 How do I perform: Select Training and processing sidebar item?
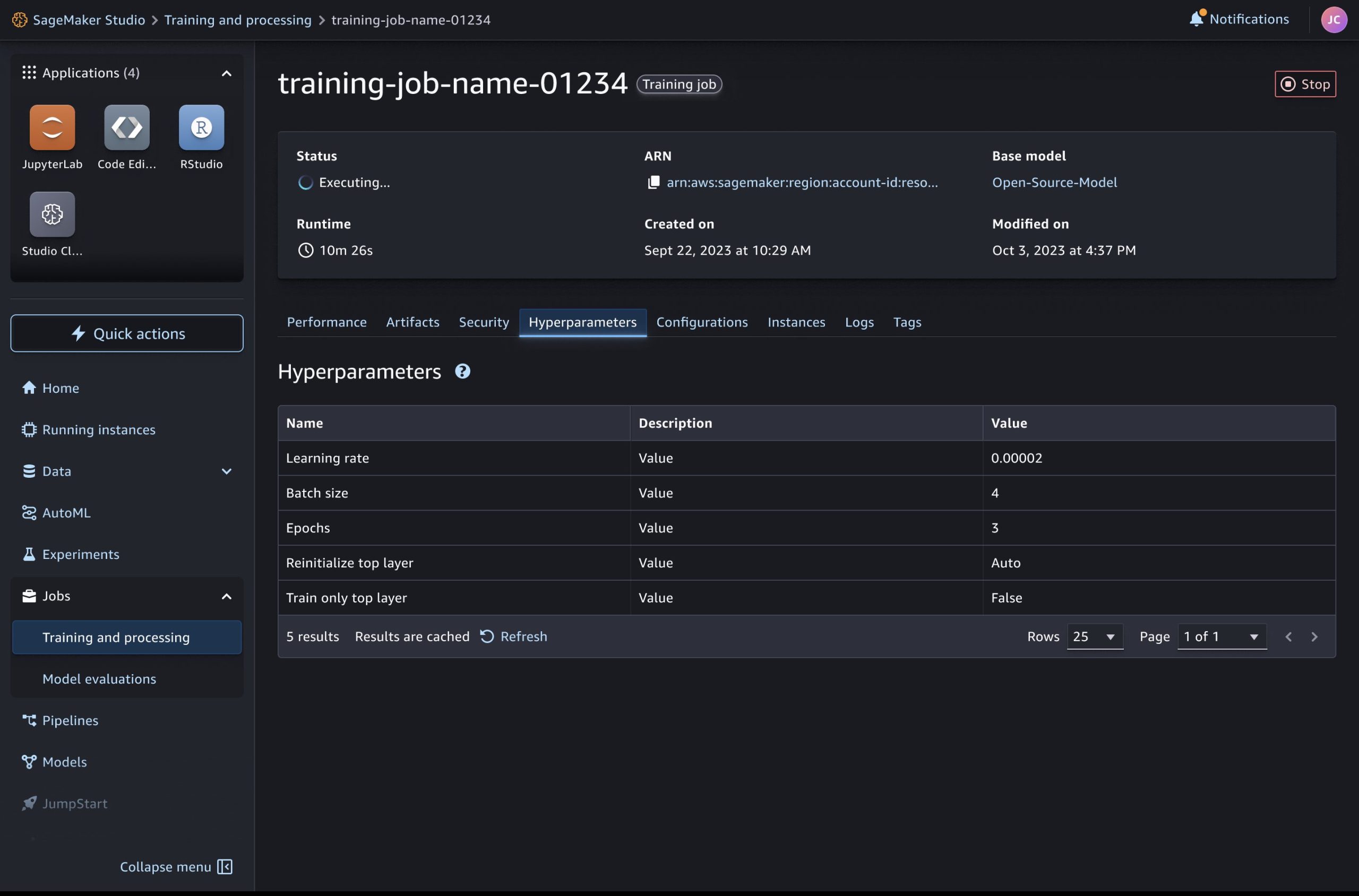point(127,637)
